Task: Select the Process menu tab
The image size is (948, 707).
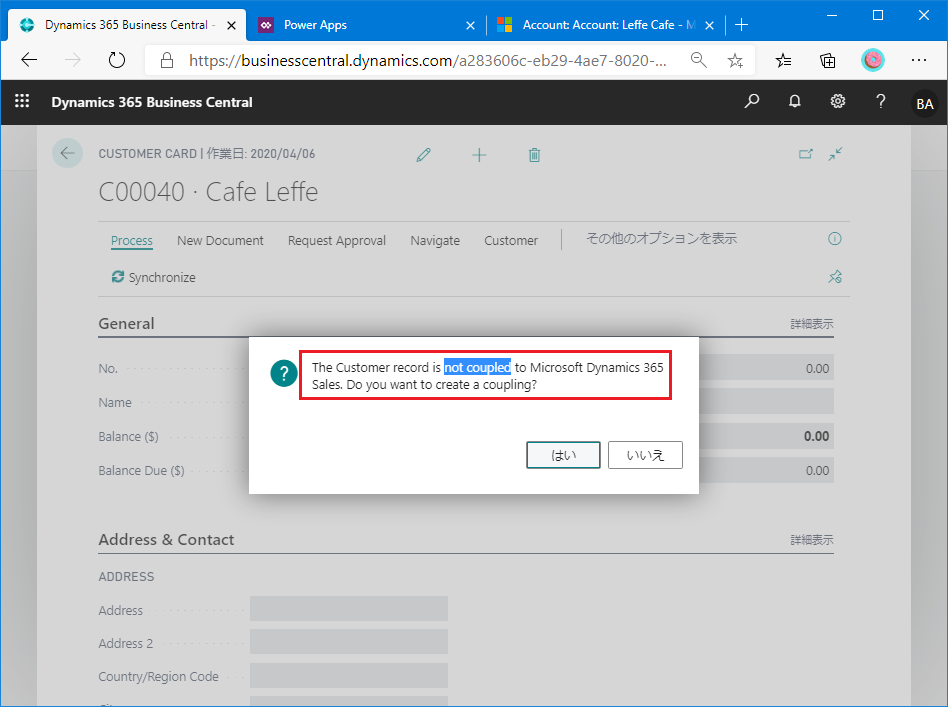Action: pos(132,241)
